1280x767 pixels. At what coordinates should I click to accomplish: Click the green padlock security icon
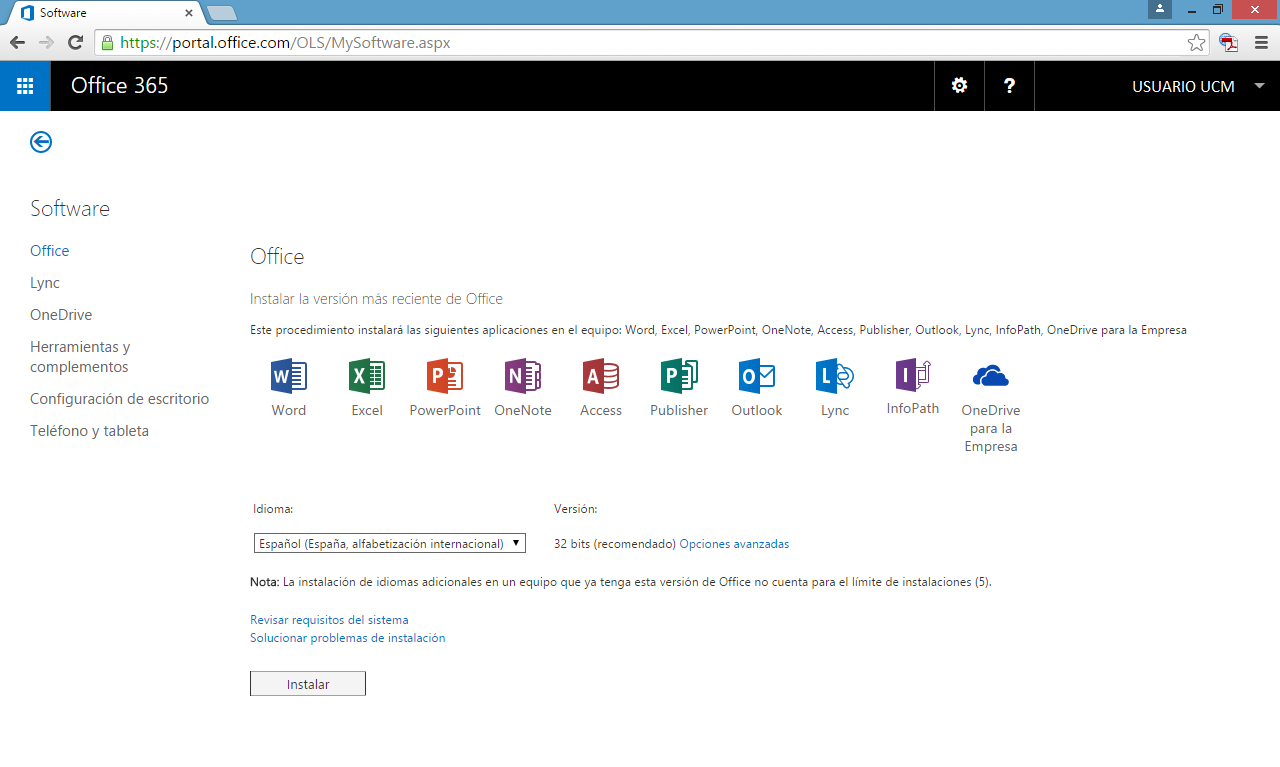[x=107, y=43]
